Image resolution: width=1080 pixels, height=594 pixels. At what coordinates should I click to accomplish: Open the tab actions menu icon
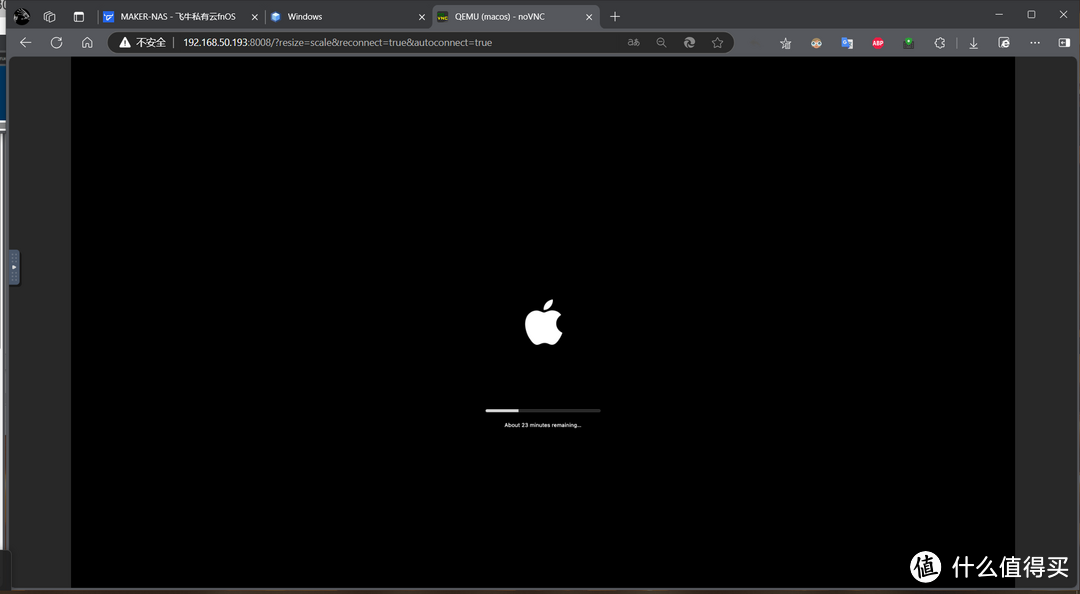78,16
